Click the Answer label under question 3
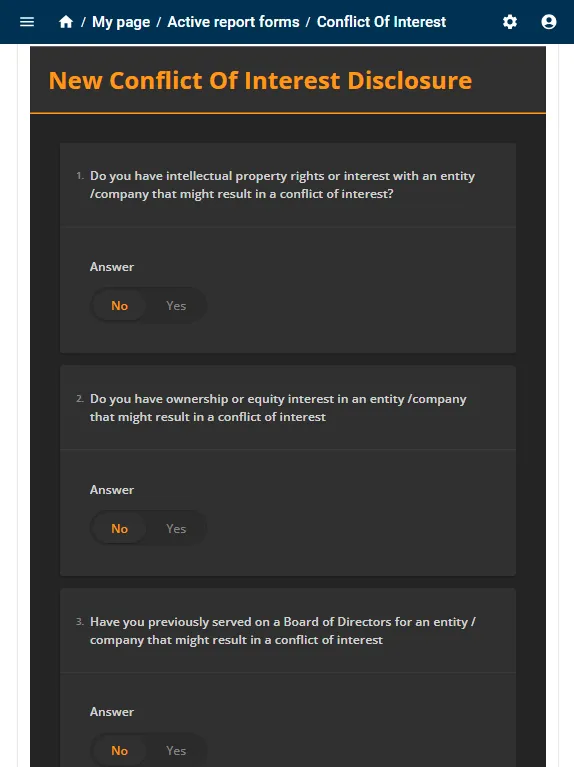574x767 pixels. 112,712
